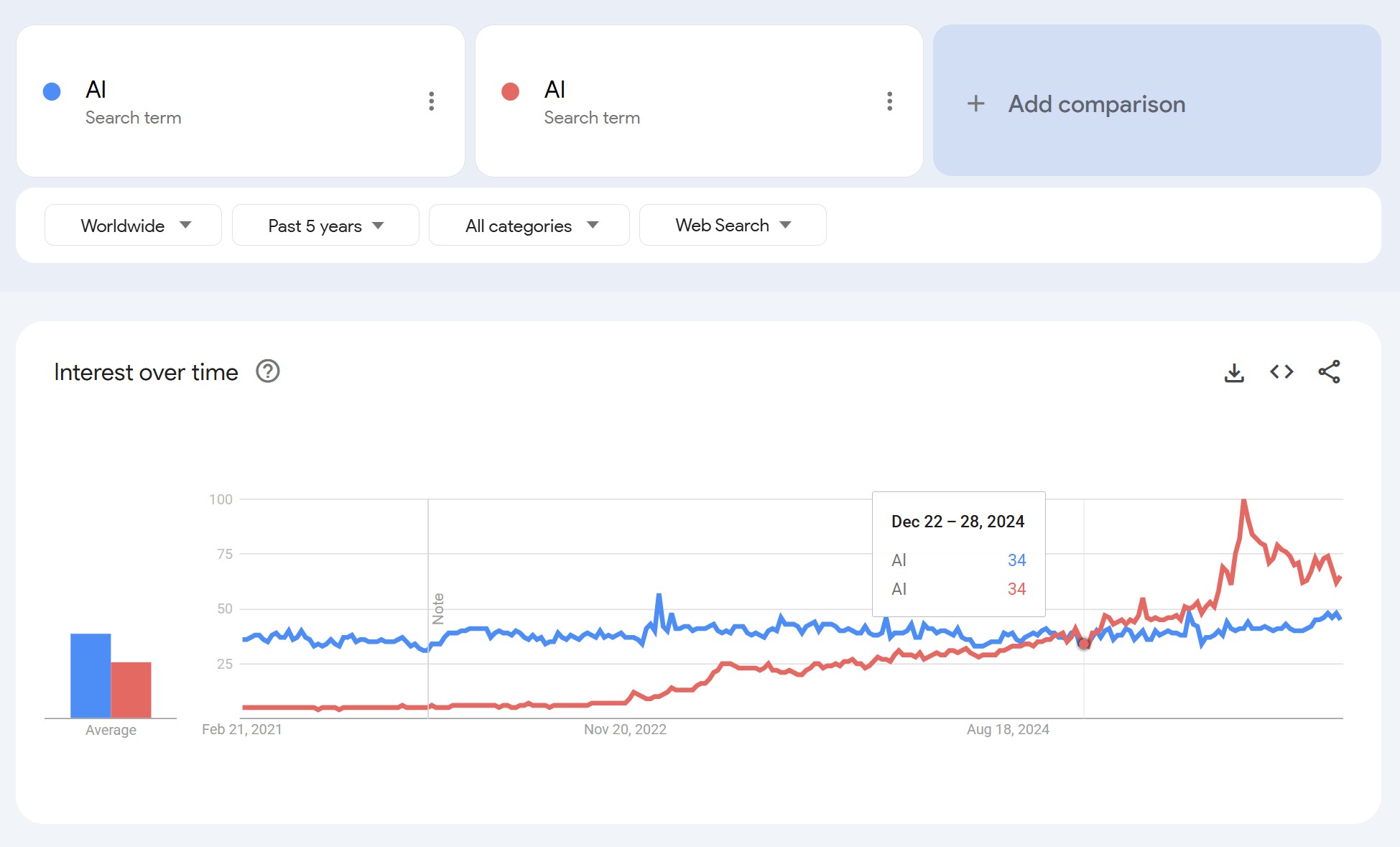Image resolution: width=1400 pixels, height=847 pixels.
Task: Click the Dec 22 – 28, 2024 tooltip heading
Action: tap(958, 522)
